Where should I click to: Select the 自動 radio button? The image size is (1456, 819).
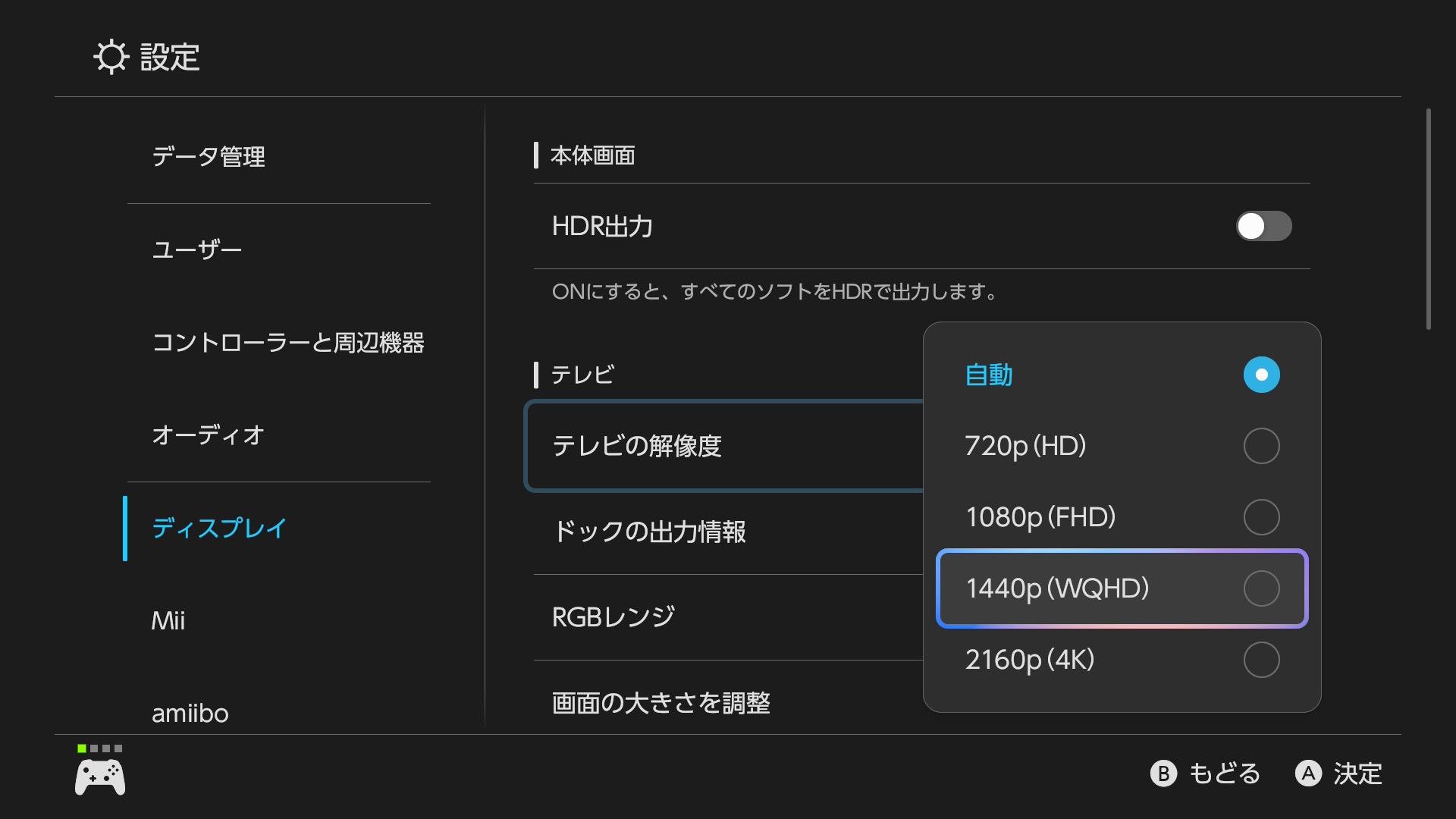coord(1261,375)
